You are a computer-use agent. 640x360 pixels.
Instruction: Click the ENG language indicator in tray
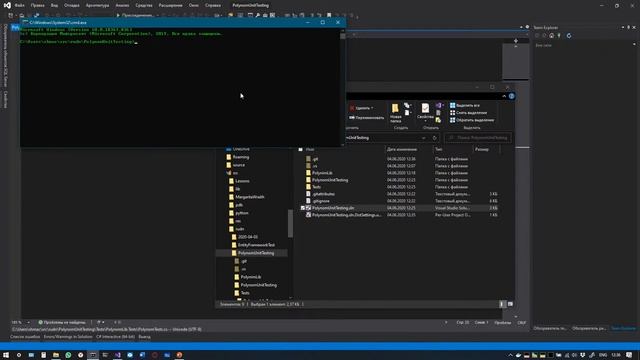(603, 355)
